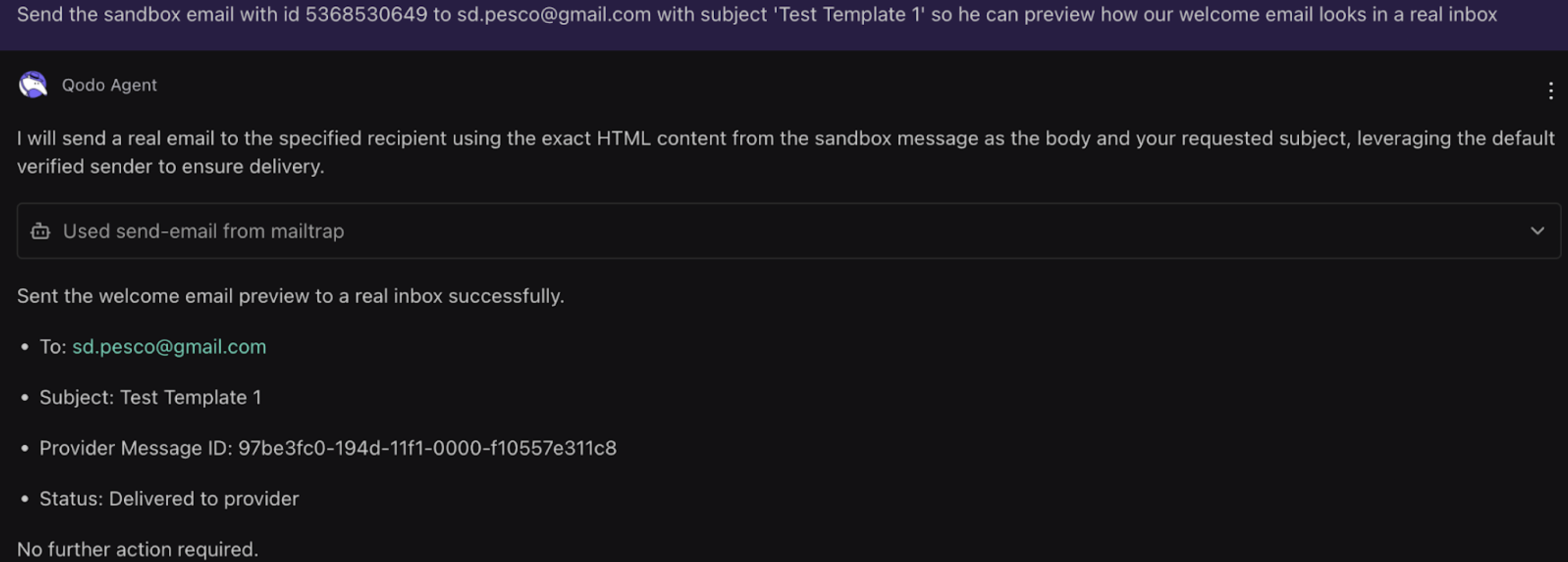Open the green sd.pesco@gmail.com link
1568x562 pixels.
pos(169,347)
